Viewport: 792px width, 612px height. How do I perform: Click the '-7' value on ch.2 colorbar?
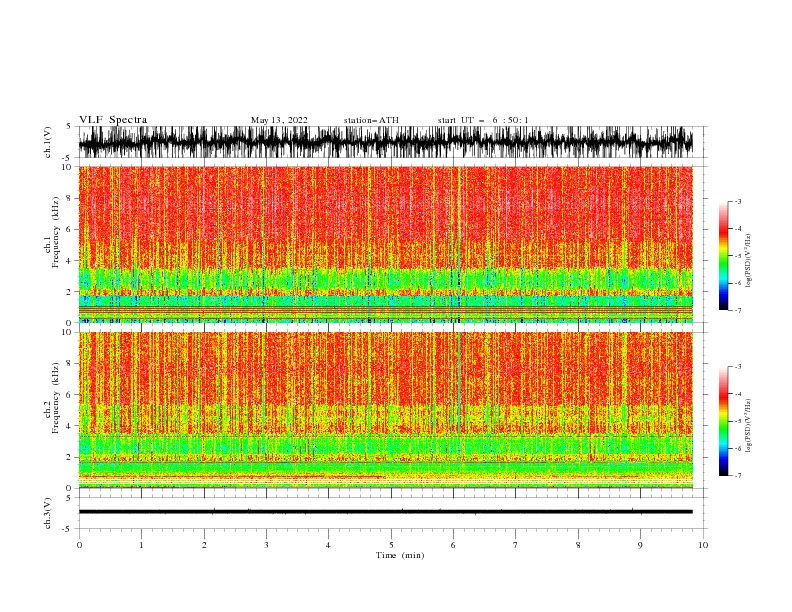(737, 476)
